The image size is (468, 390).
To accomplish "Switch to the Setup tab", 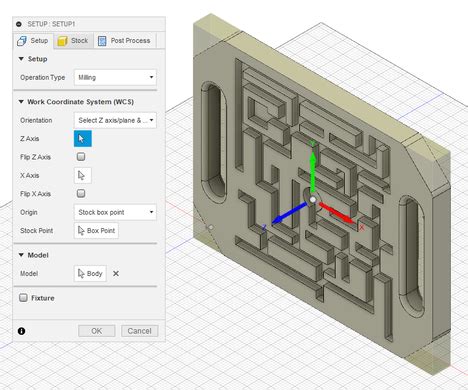I will (33, 41).
